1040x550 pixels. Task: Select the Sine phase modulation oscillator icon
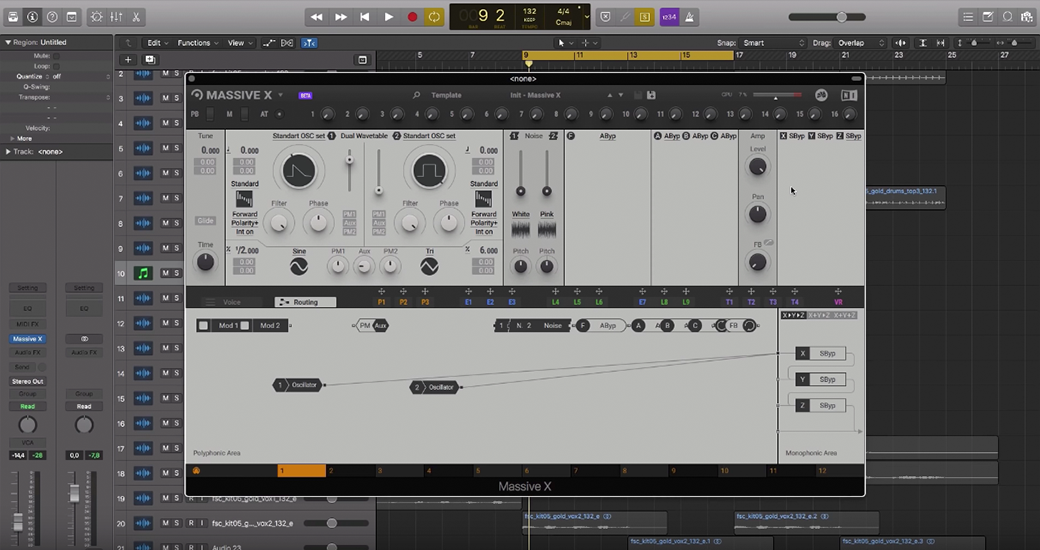tap(299, 267)
